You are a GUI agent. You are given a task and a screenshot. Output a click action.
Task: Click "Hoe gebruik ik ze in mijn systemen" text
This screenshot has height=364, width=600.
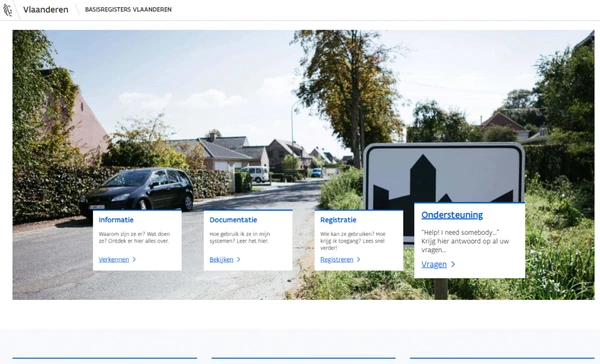[x=240, y=237]
